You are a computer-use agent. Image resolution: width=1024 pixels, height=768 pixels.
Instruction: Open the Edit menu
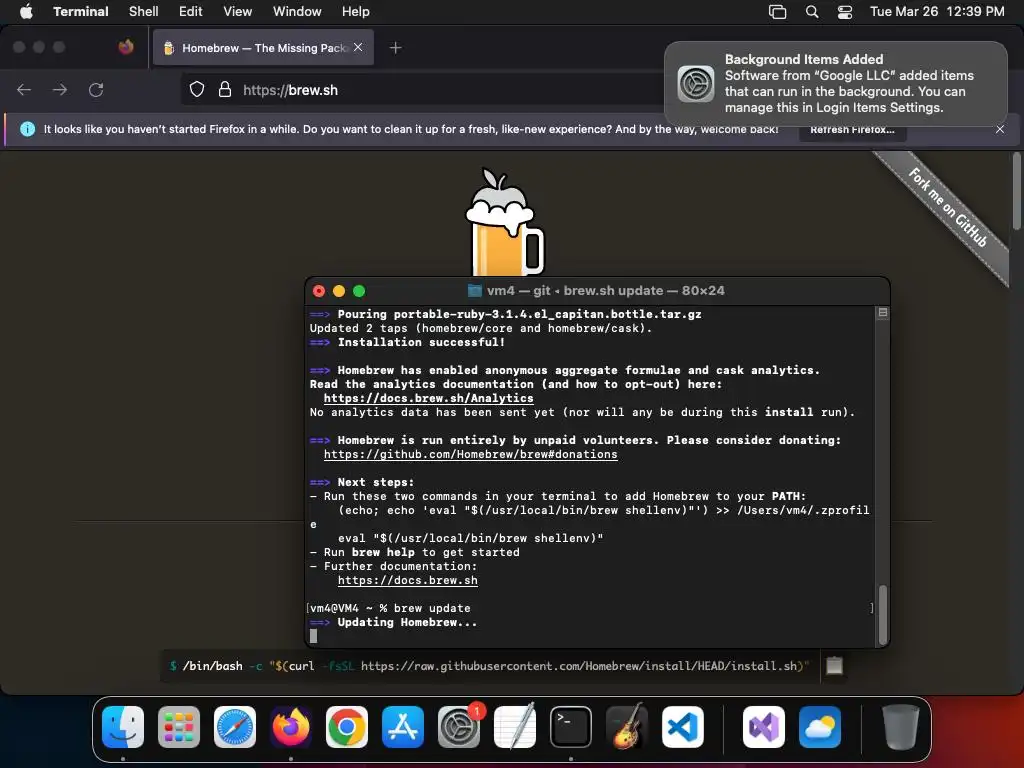(191, 12)
